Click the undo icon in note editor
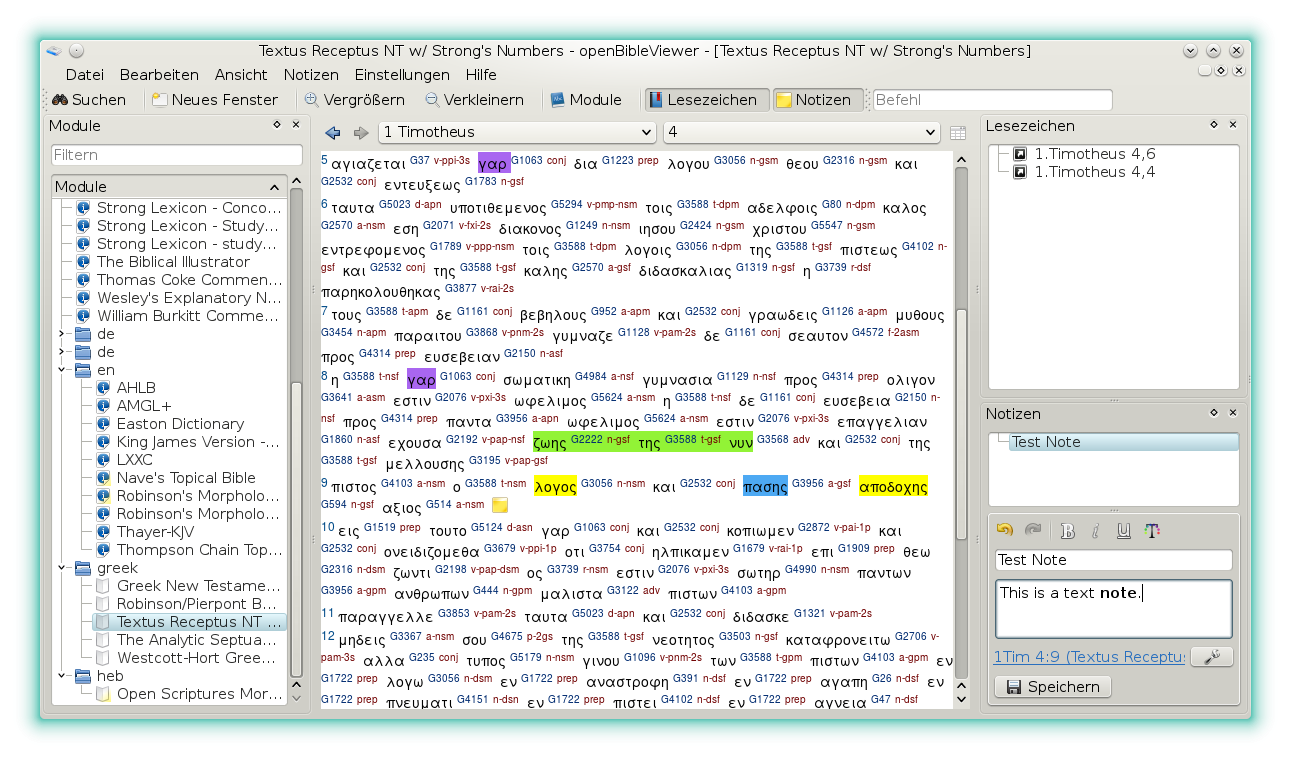 click(1005, 530)
